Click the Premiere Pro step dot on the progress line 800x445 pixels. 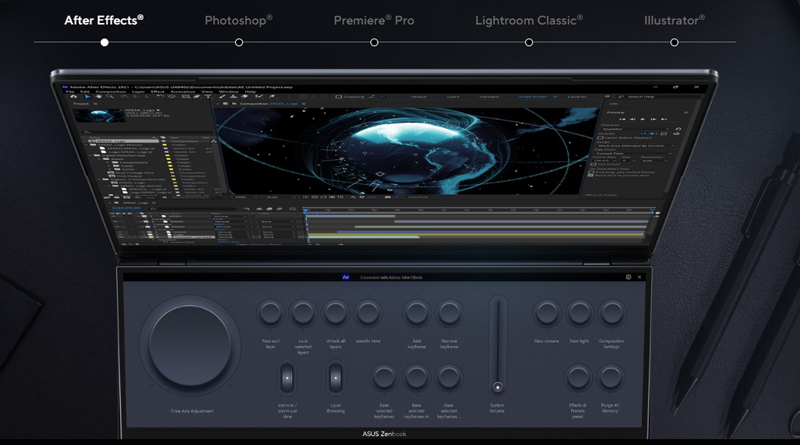tap(374, 42)
